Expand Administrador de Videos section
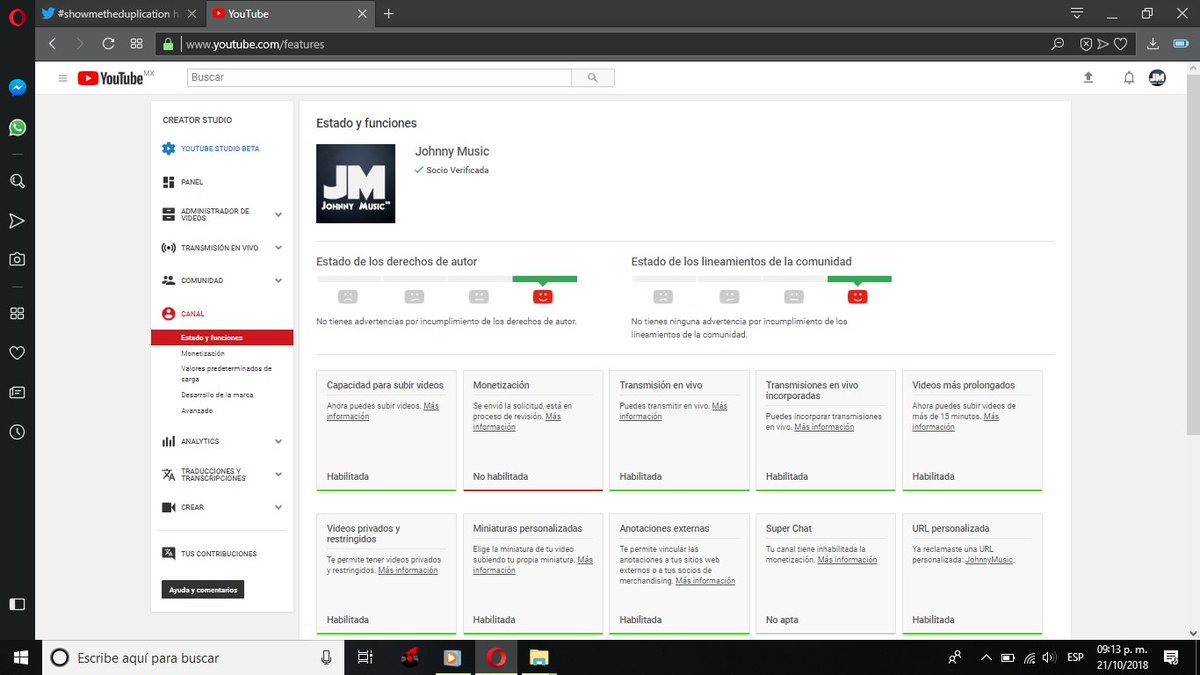The width and height of the screenshot is (1200, 675). click(278, 215)
